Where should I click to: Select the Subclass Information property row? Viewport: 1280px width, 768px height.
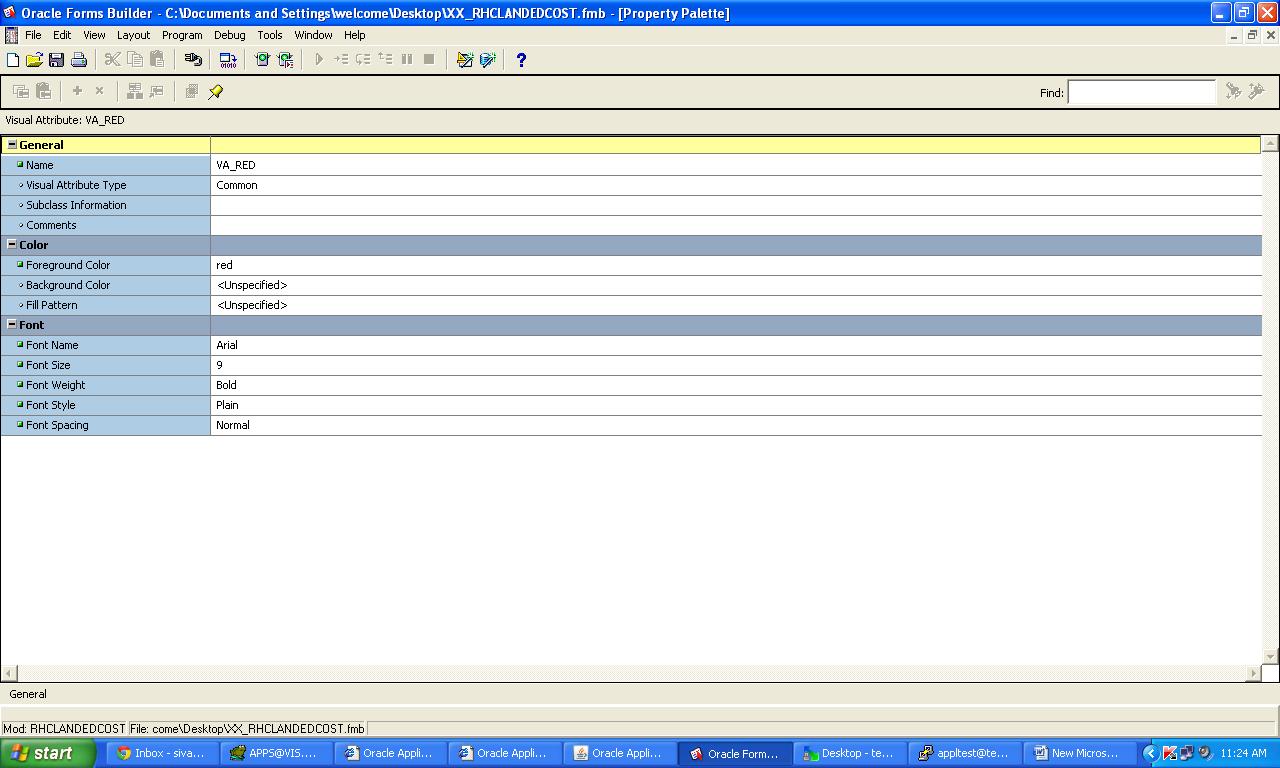pyautogui.click(x=631, y=205)
